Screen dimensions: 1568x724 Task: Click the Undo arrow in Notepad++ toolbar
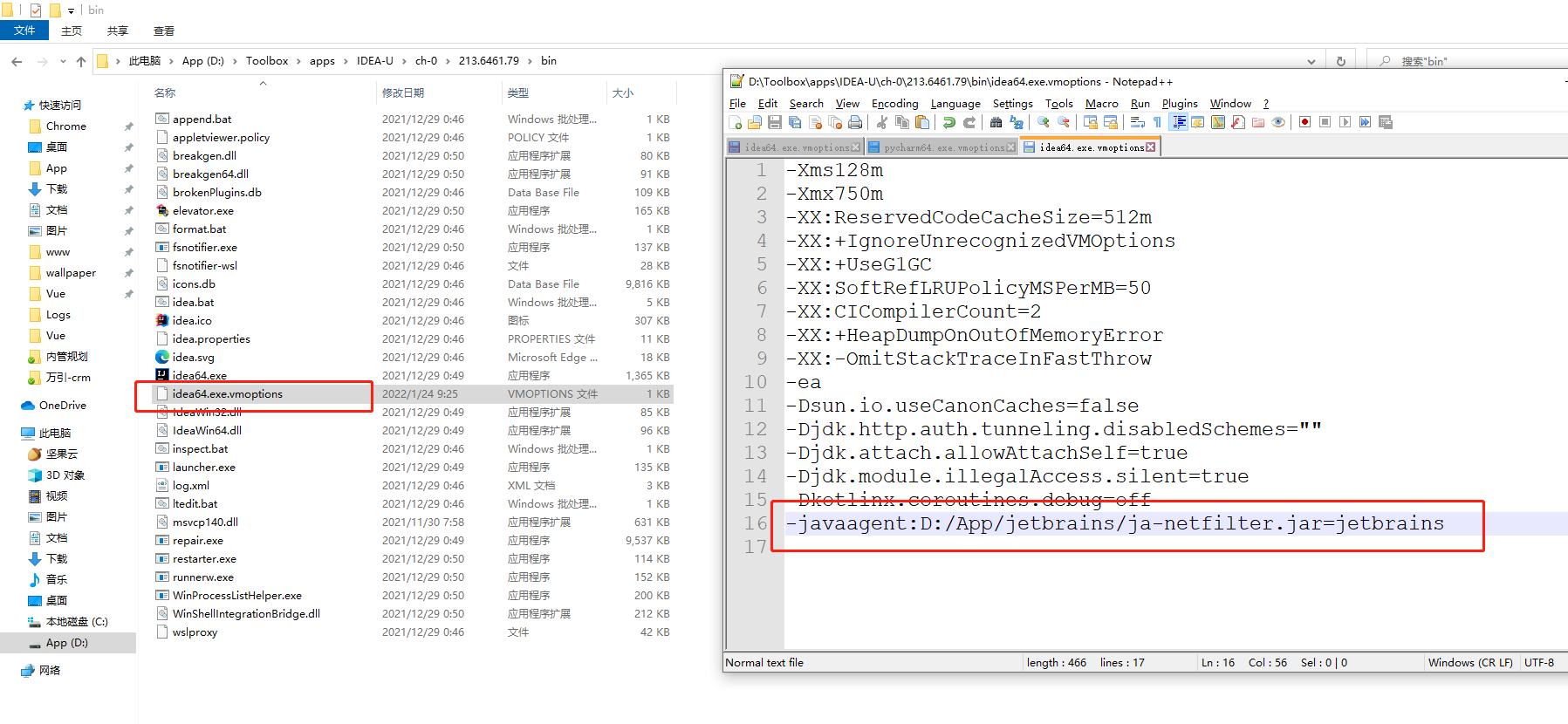[949, 122]
